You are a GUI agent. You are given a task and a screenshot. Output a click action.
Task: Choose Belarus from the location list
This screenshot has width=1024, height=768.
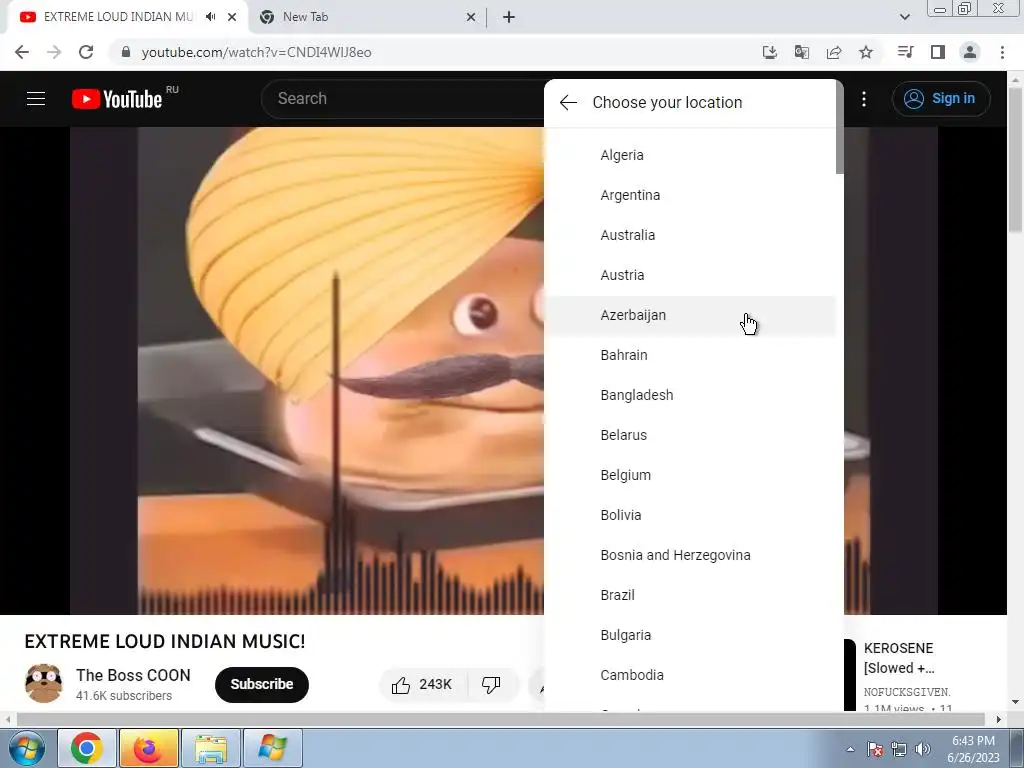point(690,435)
